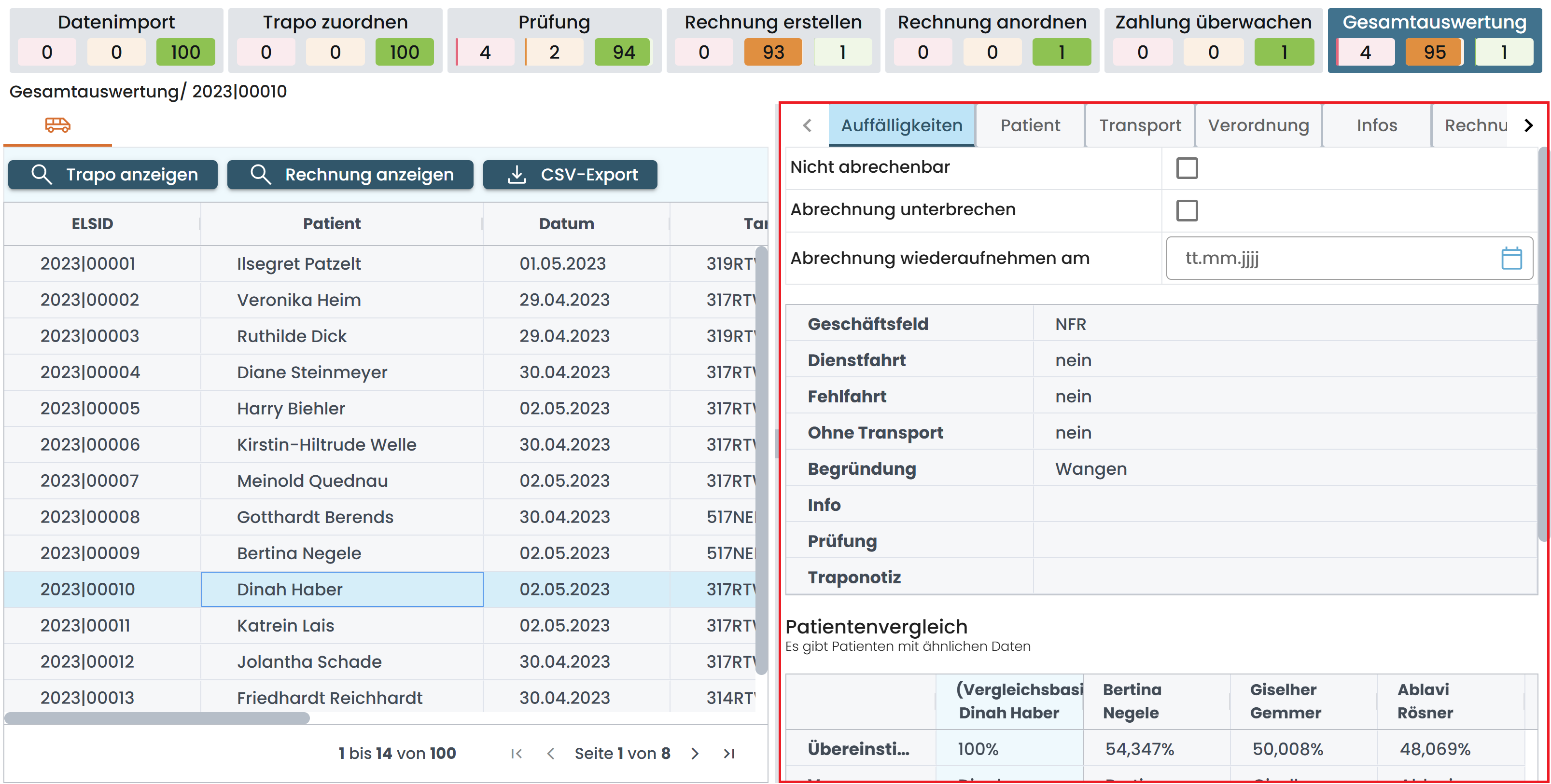Enable Abrechnung unterbrechen checkbox

click(x=1186, y=210)
